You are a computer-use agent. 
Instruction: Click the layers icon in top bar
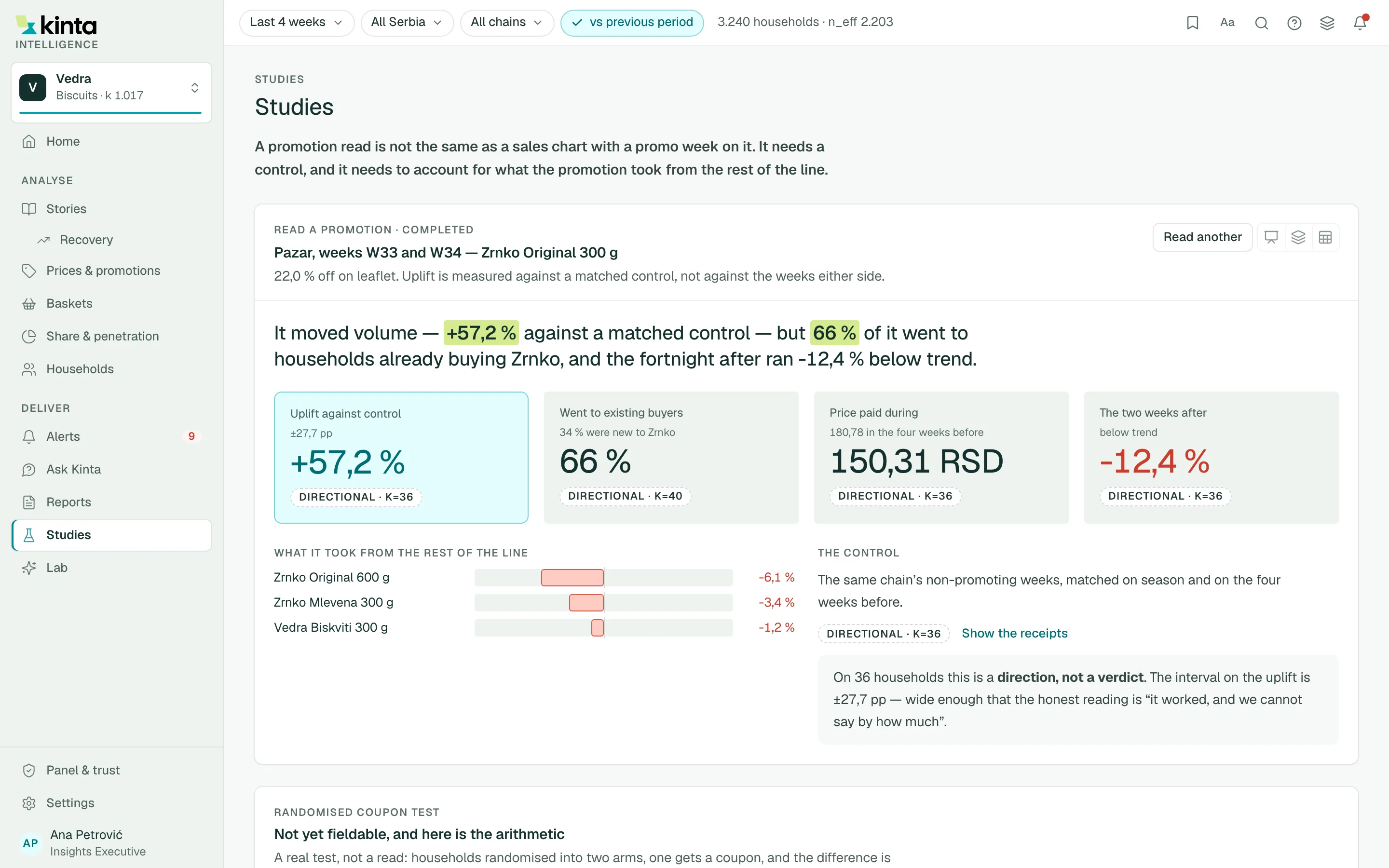[1327, 22]
